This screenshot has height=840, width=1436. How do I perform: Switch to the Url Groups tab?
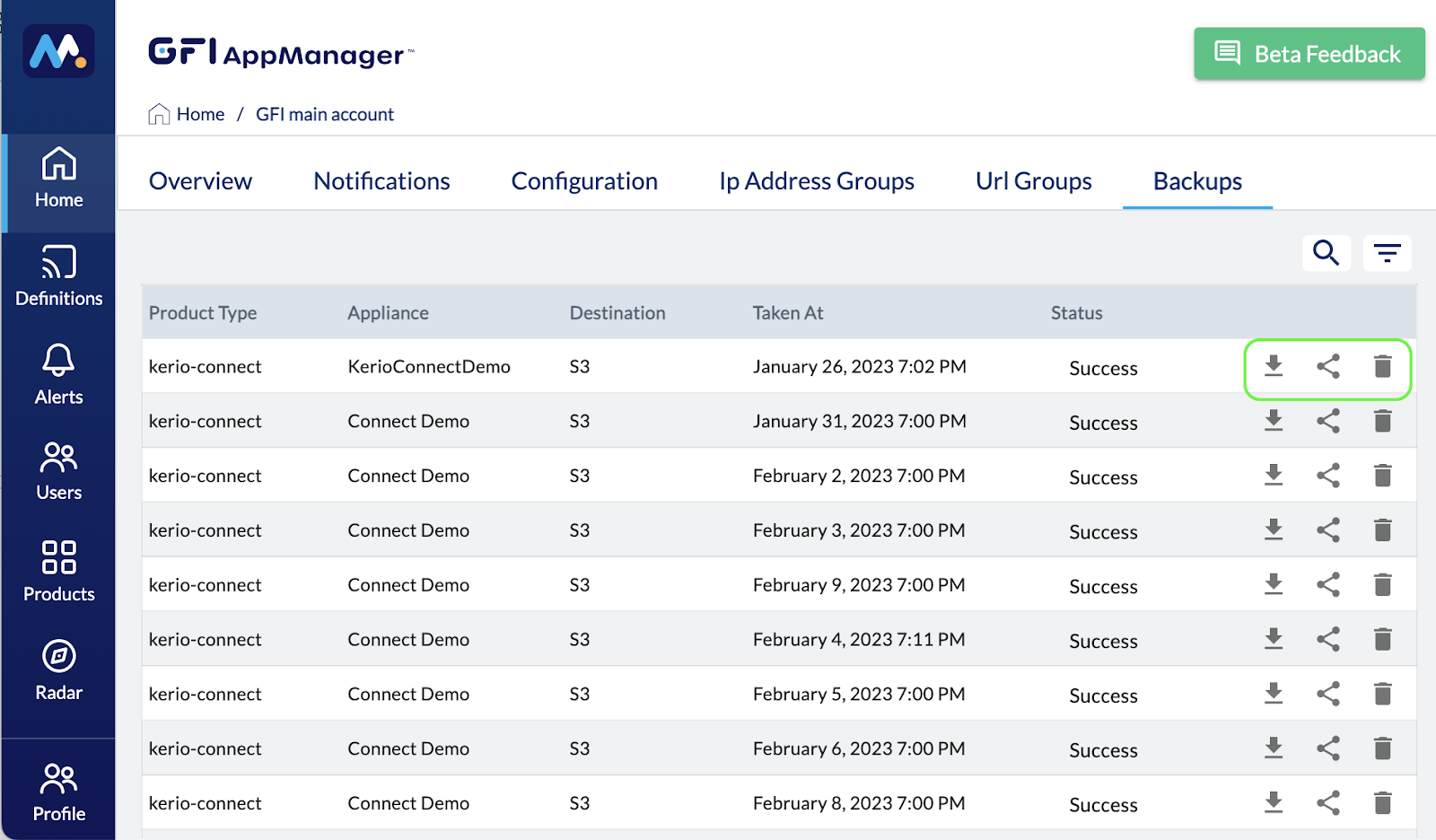pos(1034,181)
